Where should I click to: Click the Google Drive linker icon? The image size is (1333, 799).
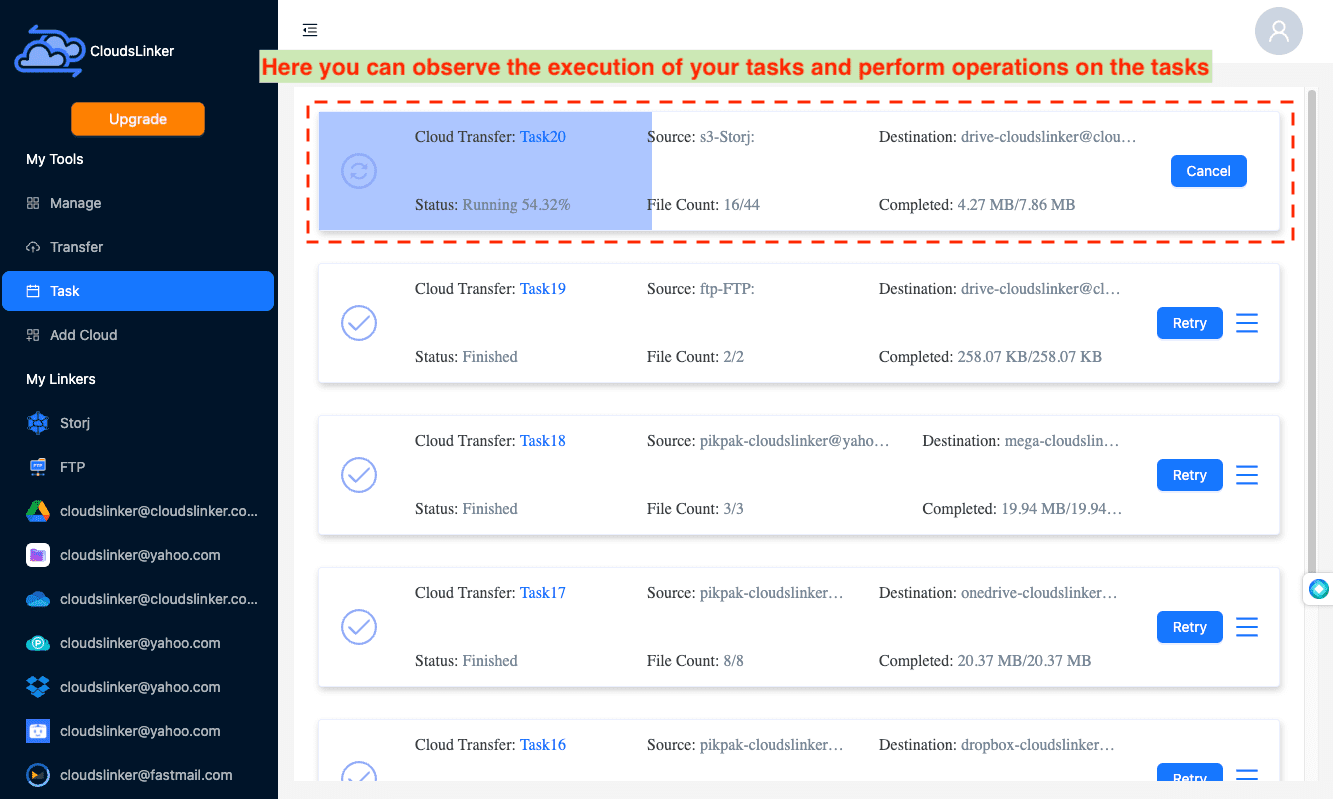tap(38, 511)
